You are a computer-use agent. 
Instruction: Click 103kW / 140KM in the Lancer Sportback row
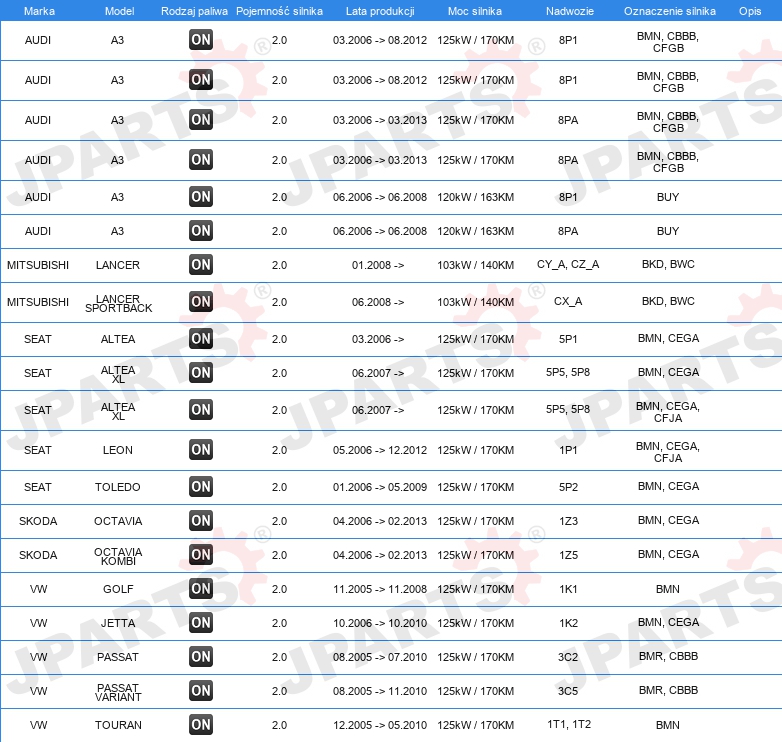pyautogui.click(x=475, y=302)
